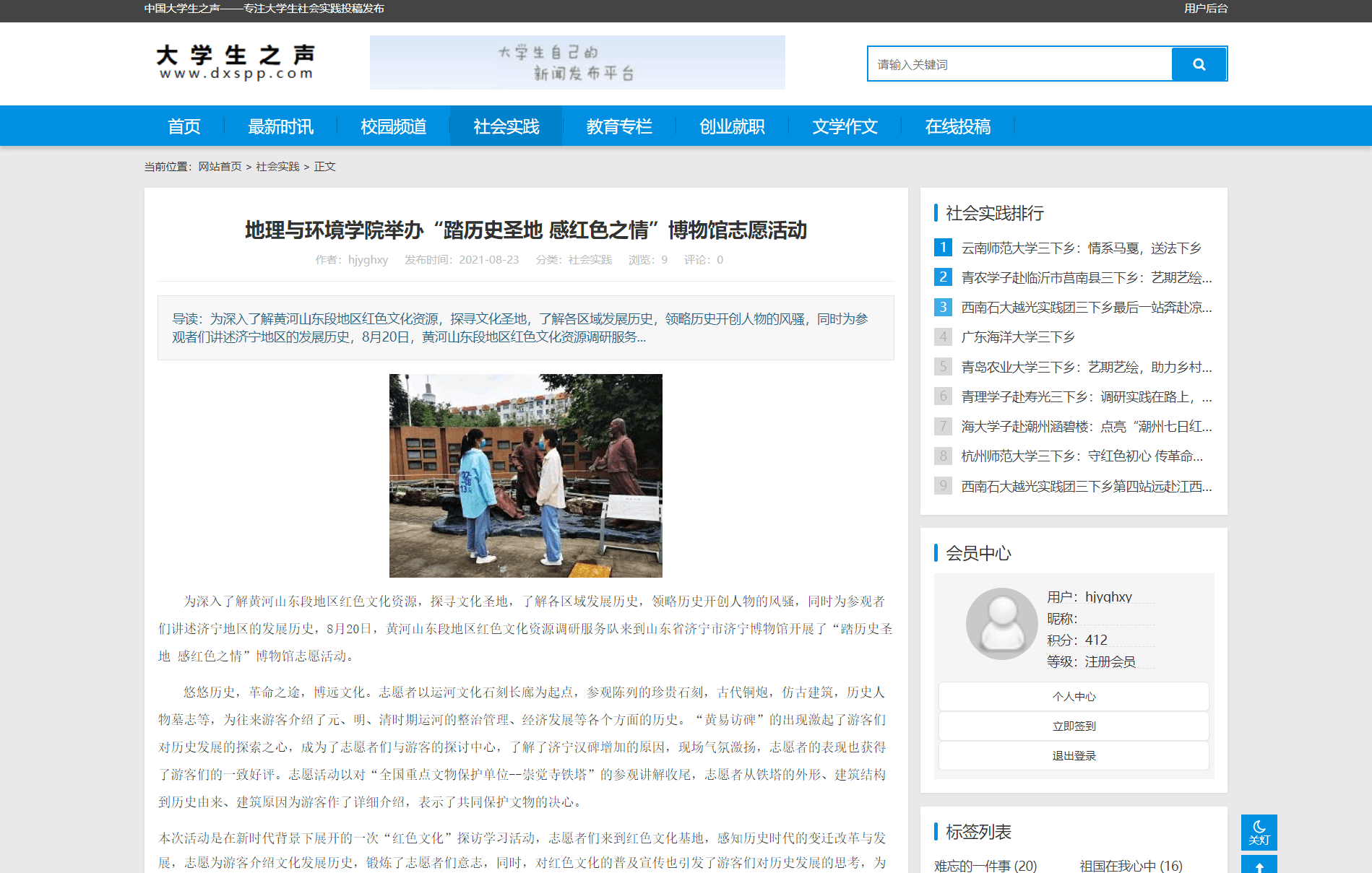Click the 立即签到 button
The width and height of the screenshot is (1372, 873).
click(1074, 726)
